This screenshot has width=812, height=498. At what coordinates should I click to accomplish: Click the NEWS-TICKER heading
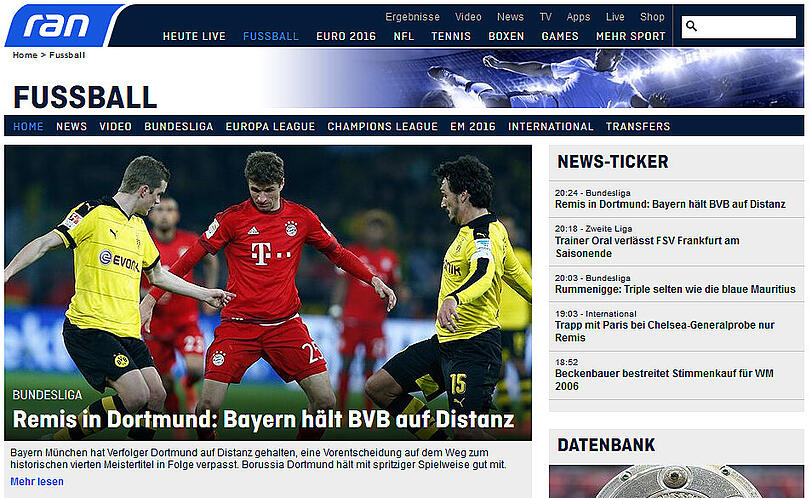click(x=613, y=162)
